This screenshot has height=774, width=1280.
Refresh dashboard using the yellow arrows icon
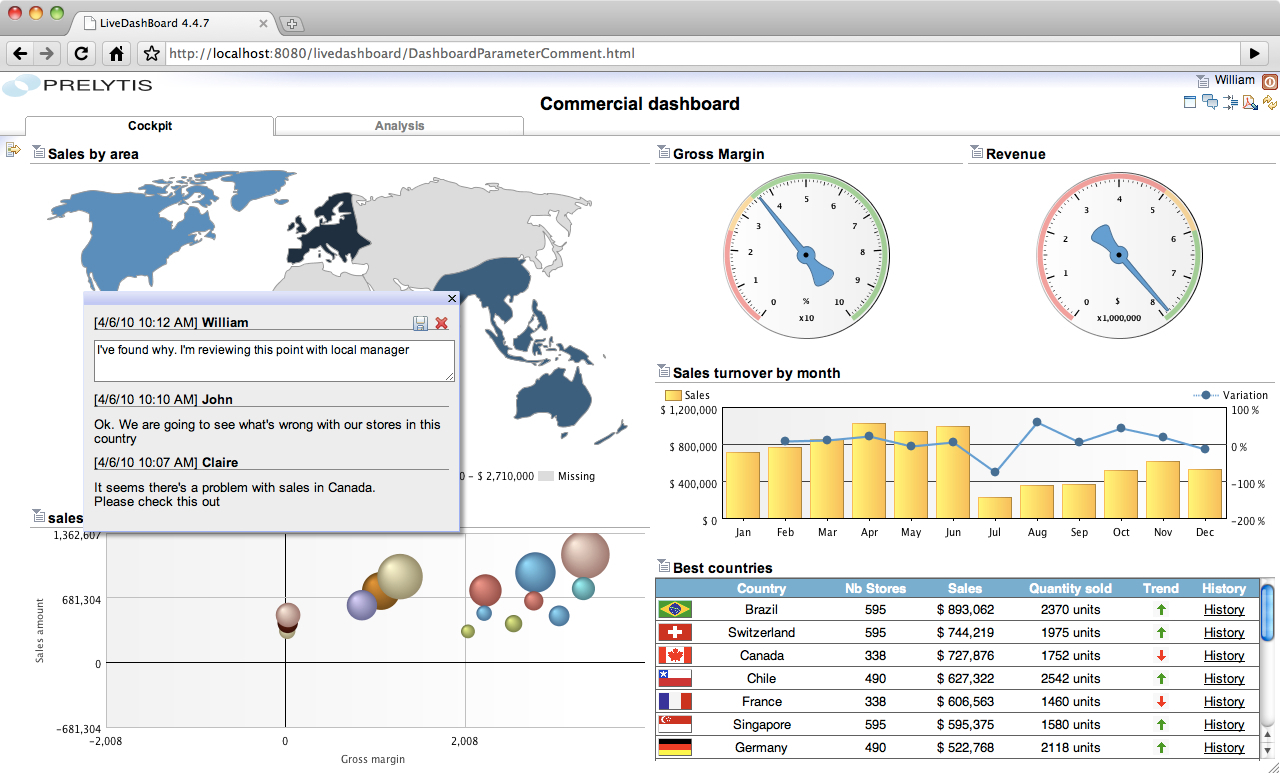tap(1270, 102)
